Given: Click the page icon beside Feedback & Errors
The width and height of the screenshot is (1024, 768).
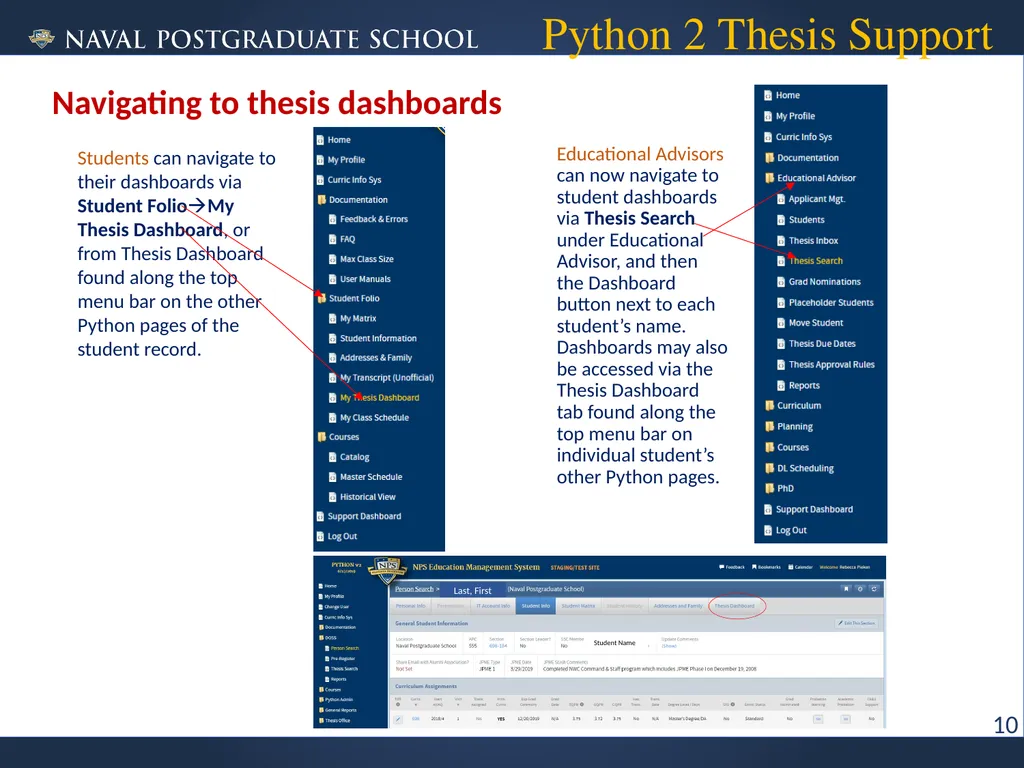Looking at the screenshot, I should pos(332,219).
